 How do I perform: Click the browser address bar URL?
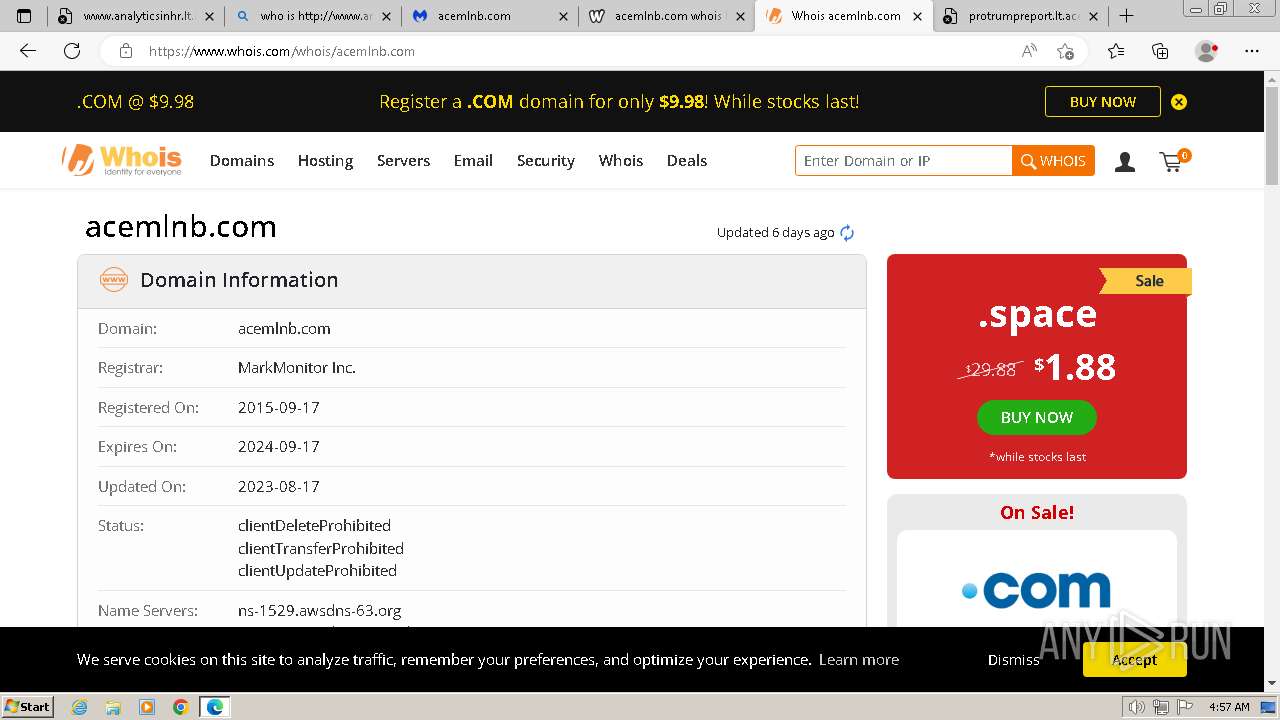(x=282, y=51)
